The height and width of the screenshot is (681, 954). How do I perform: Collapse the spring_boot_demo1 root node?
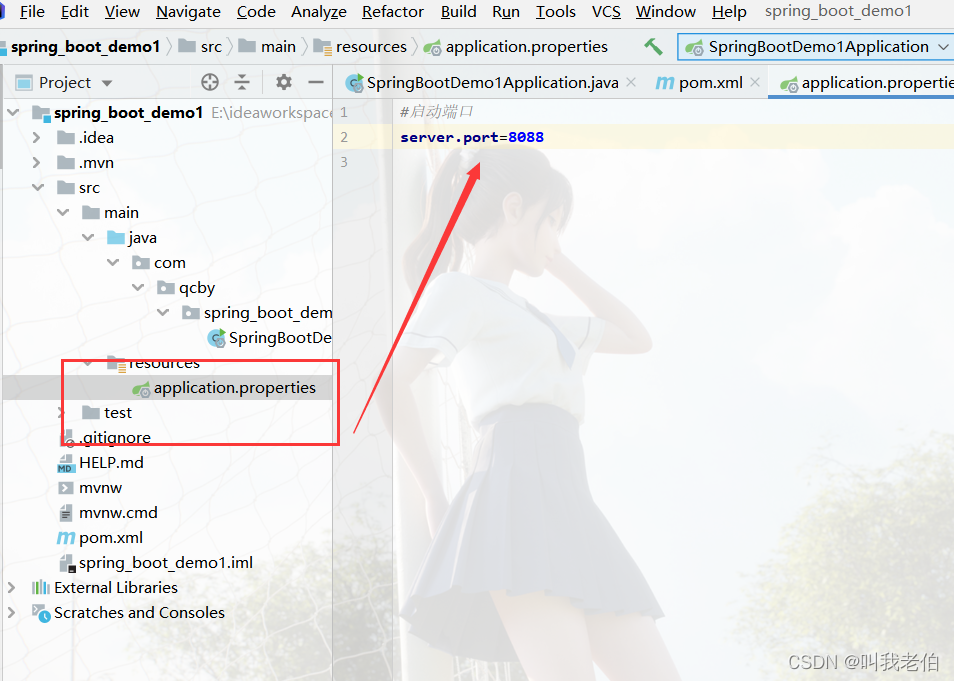tap(13, 113)
